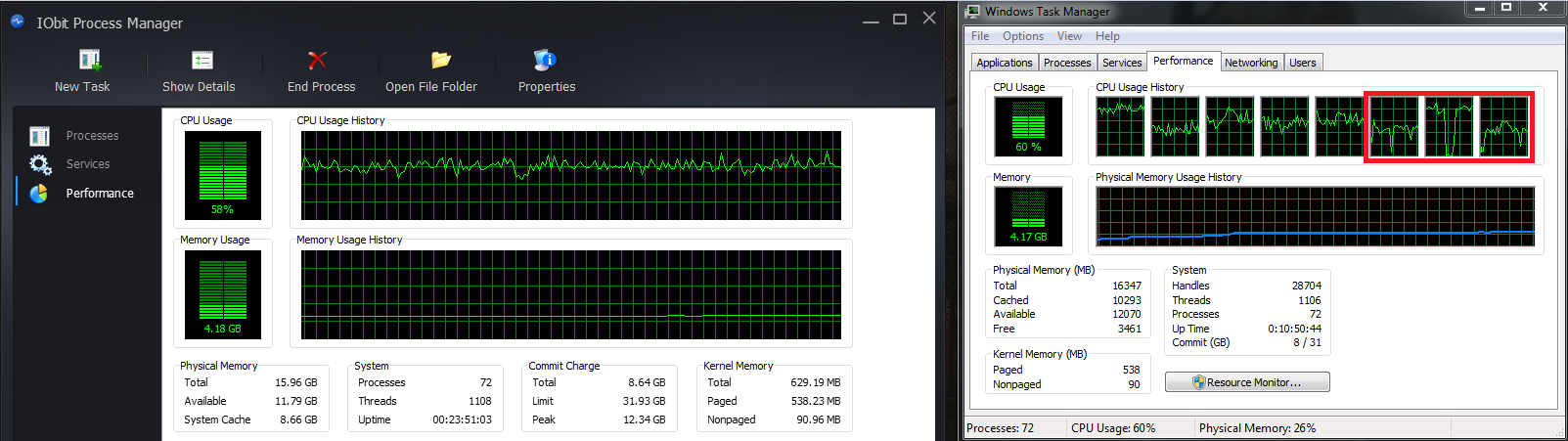Click the Show Details icon
The height and width of the screenshot is (441, 1568).
coord(202,60)
